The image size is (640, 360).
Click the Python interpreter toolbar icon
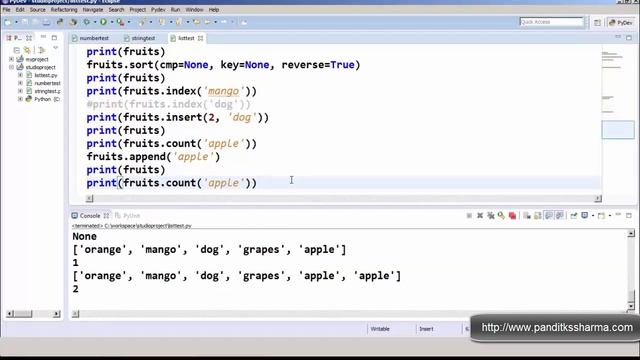click(60, 22)
